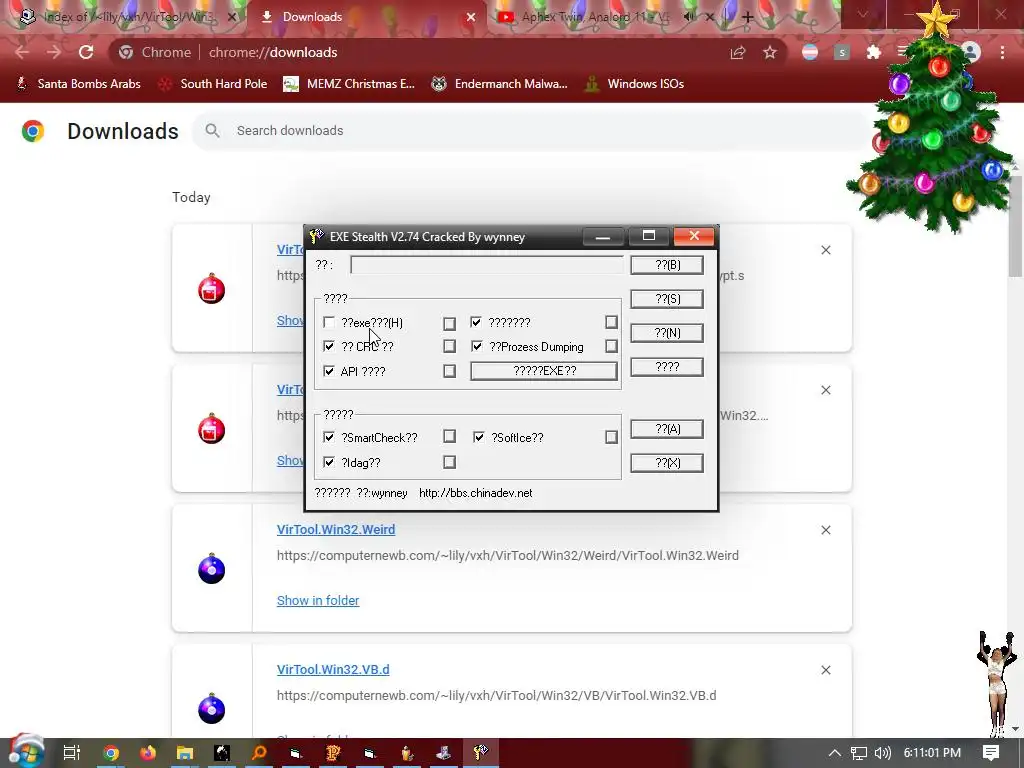Uncheck the API ???? checkbox

coord(328,371)
